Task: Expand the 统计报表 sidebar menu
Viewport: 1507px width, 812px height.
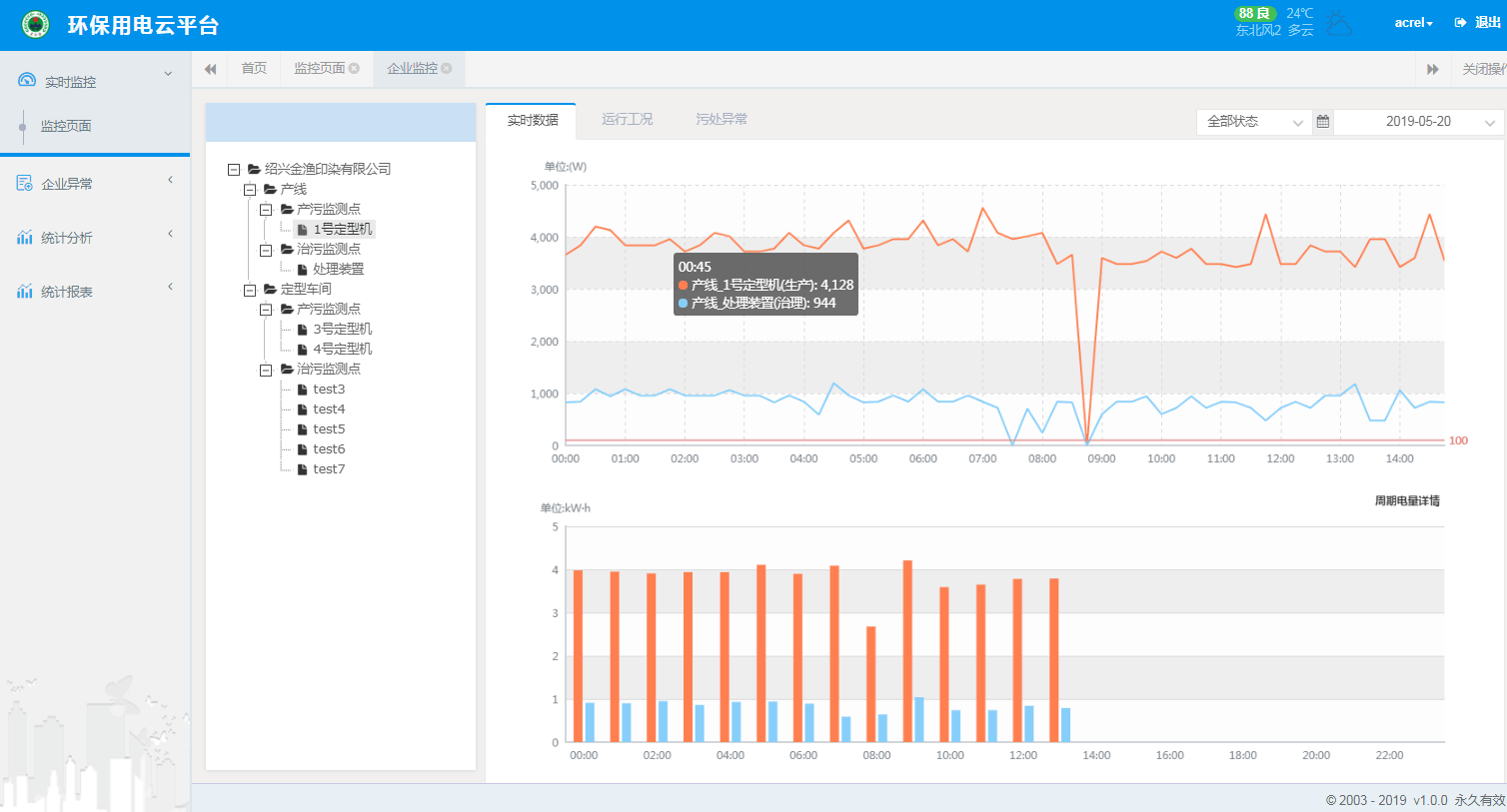Action: 170,287
